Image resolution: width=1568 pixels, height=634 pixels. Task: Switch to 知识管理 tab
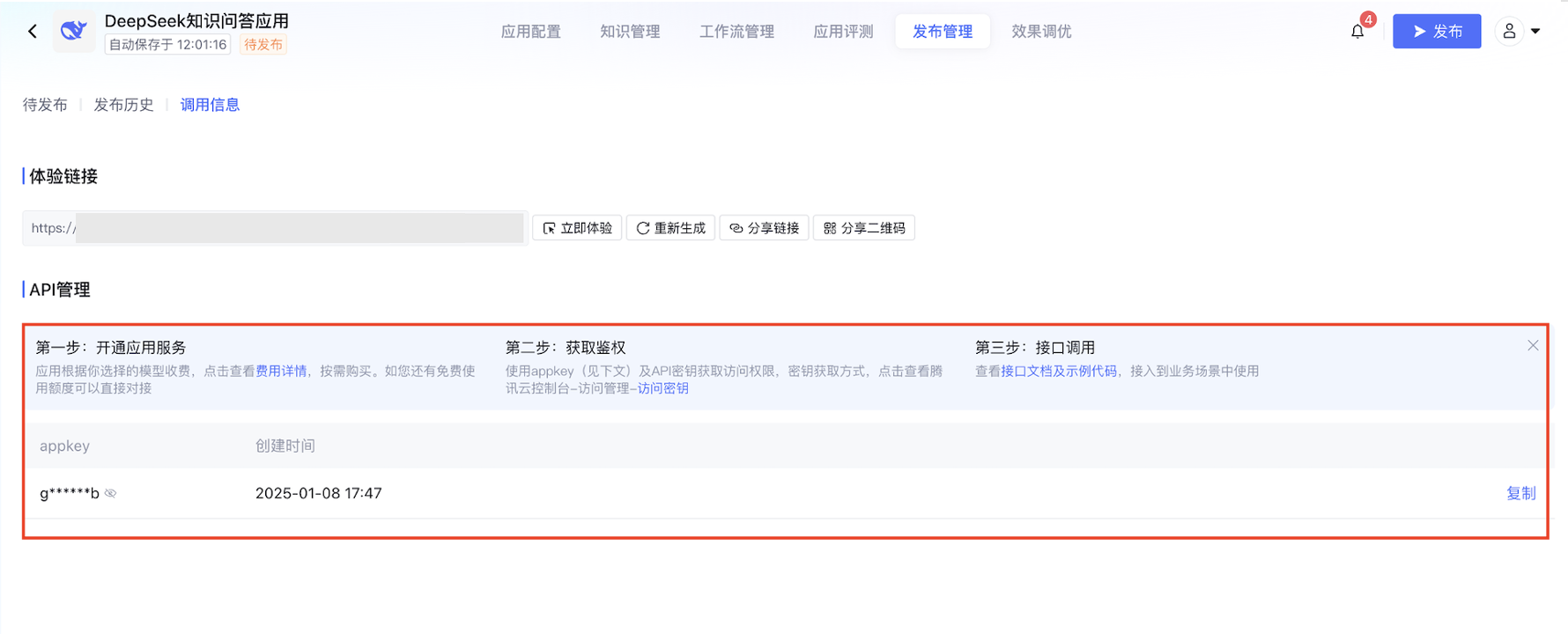(630, 32)
